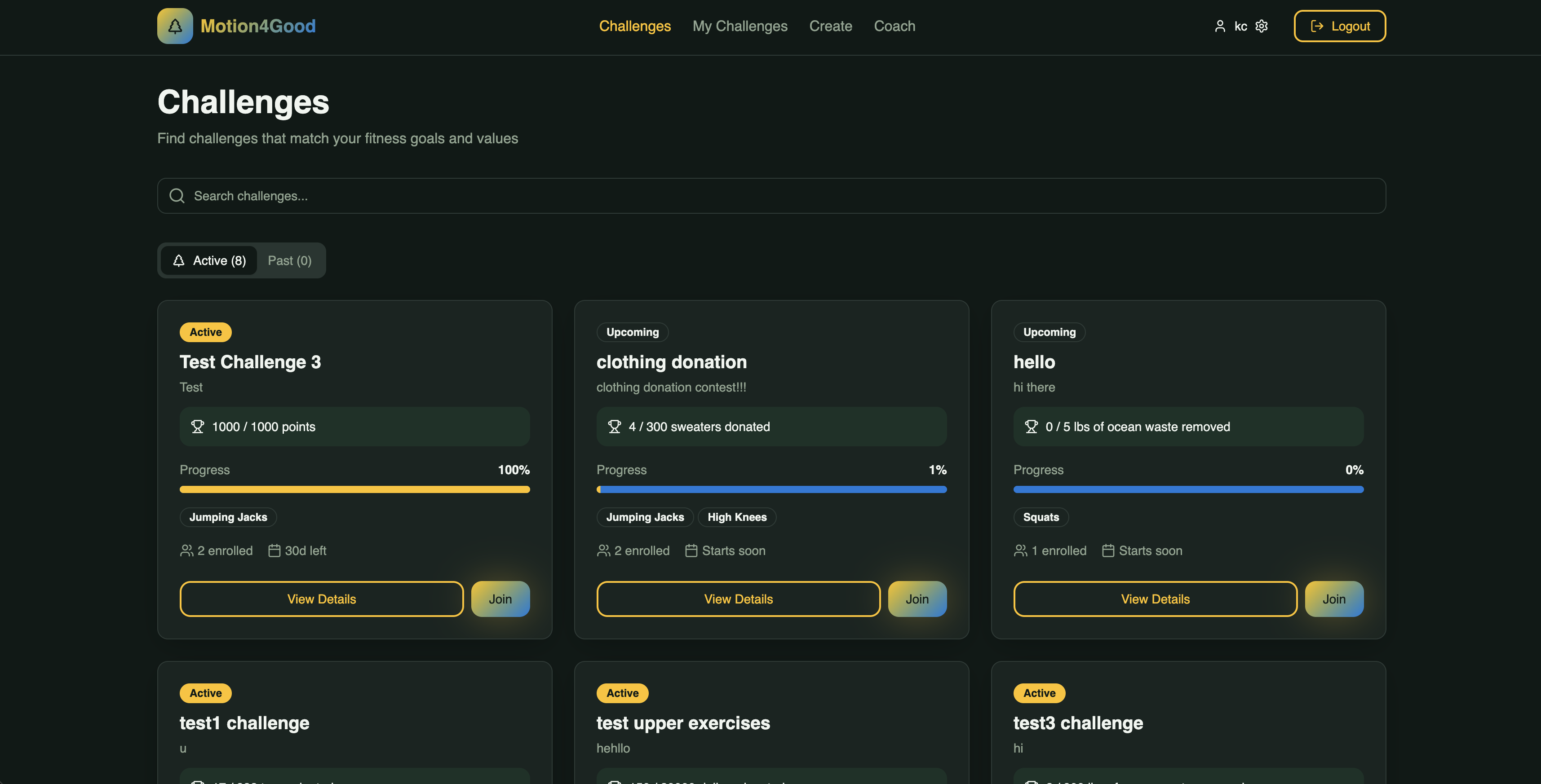Image resolution: width=1541 pixels, height=784 pixels.
Task: Click calendar icon on clothing donation card
Action: tap(691, 550)
